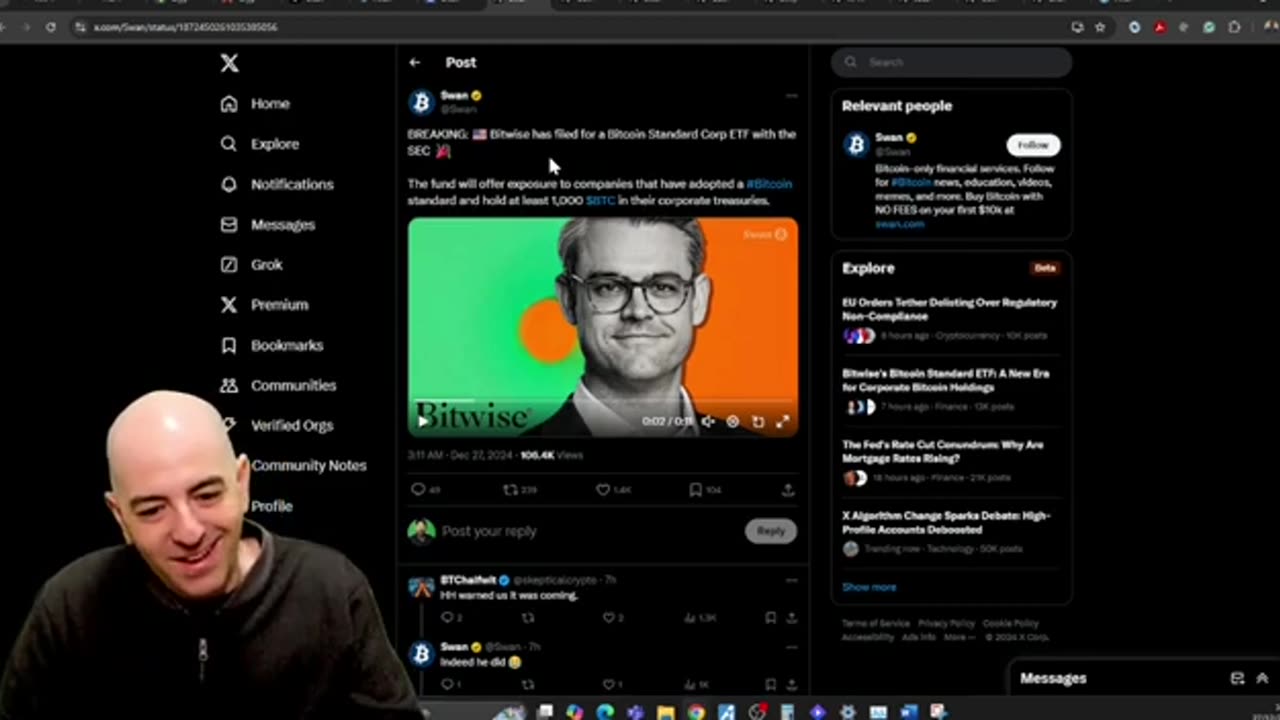The image size is (1280, 720).
Task: Click the Beta badge in Explore
Action: pyautogui.click(x=1045, y=268)
